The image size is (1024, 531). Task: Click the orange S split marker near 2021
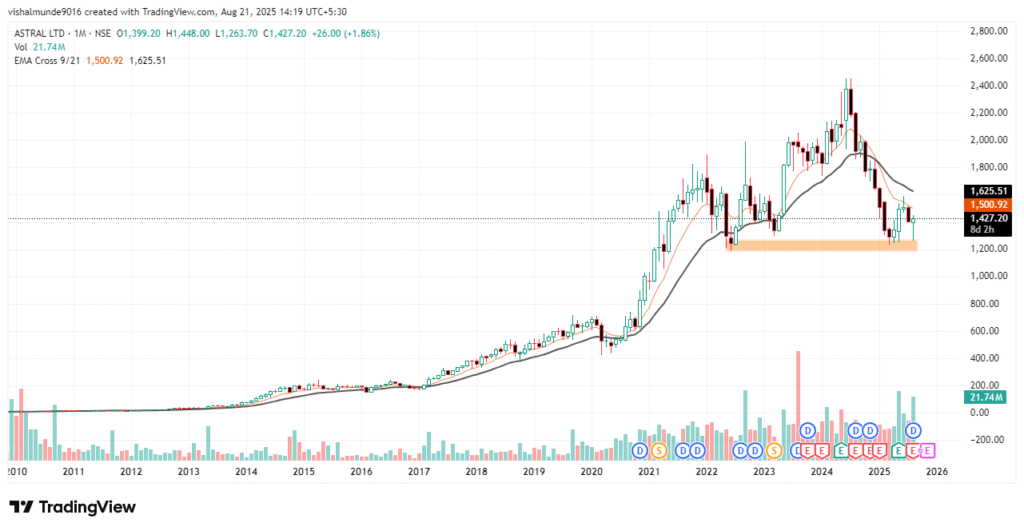click(x=659, y=451)
